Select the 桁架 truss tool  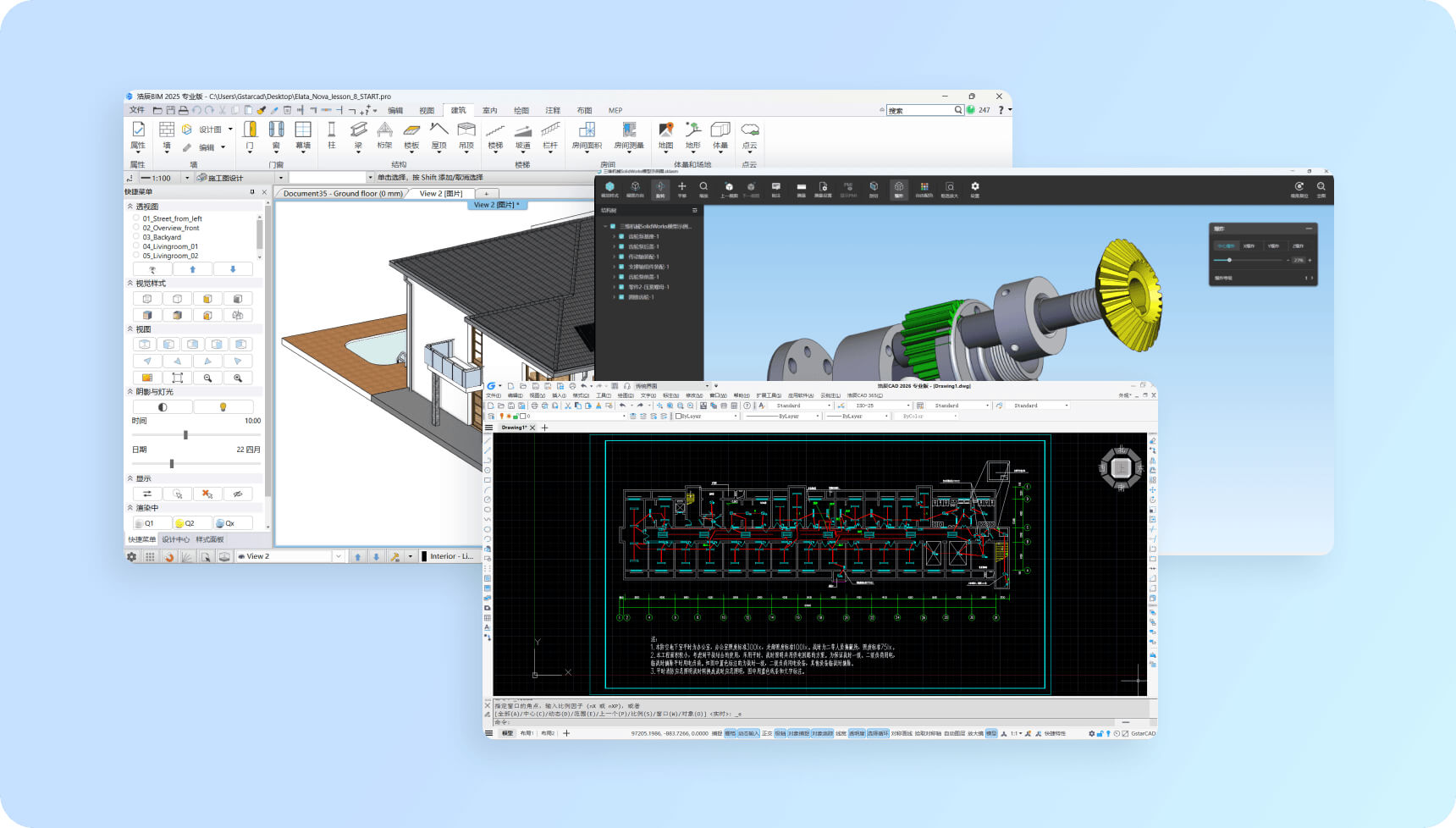(x=384, y=135)
